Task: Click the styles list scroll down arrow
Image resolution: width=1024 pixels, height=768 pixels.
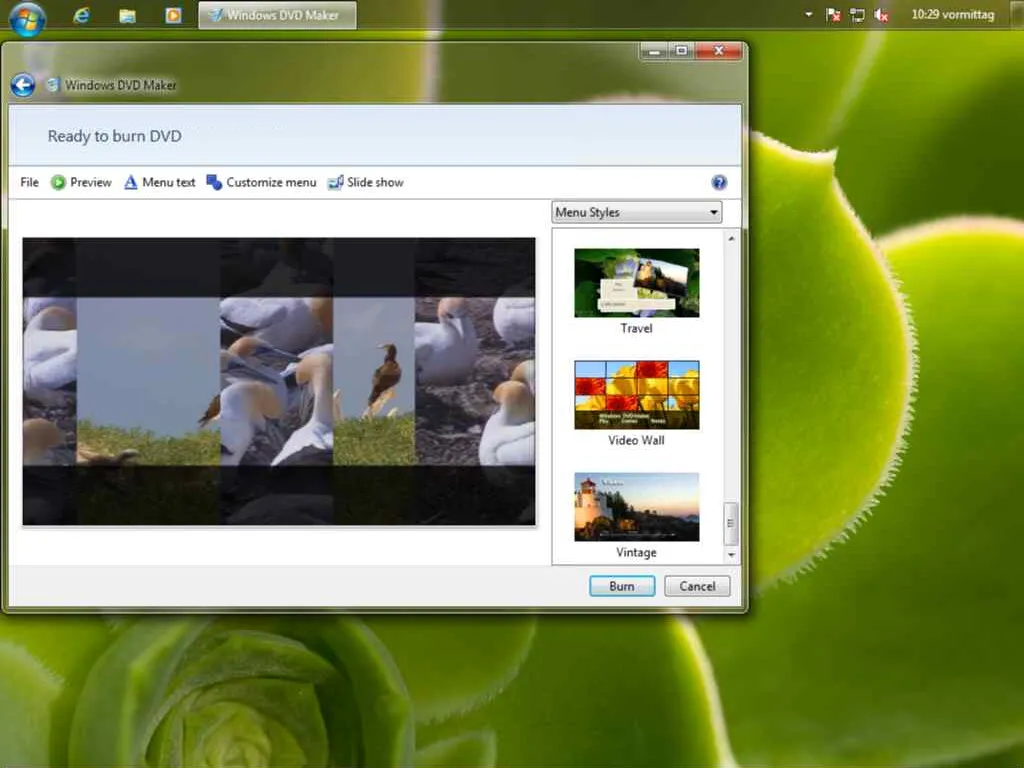Action: [731, 555]
